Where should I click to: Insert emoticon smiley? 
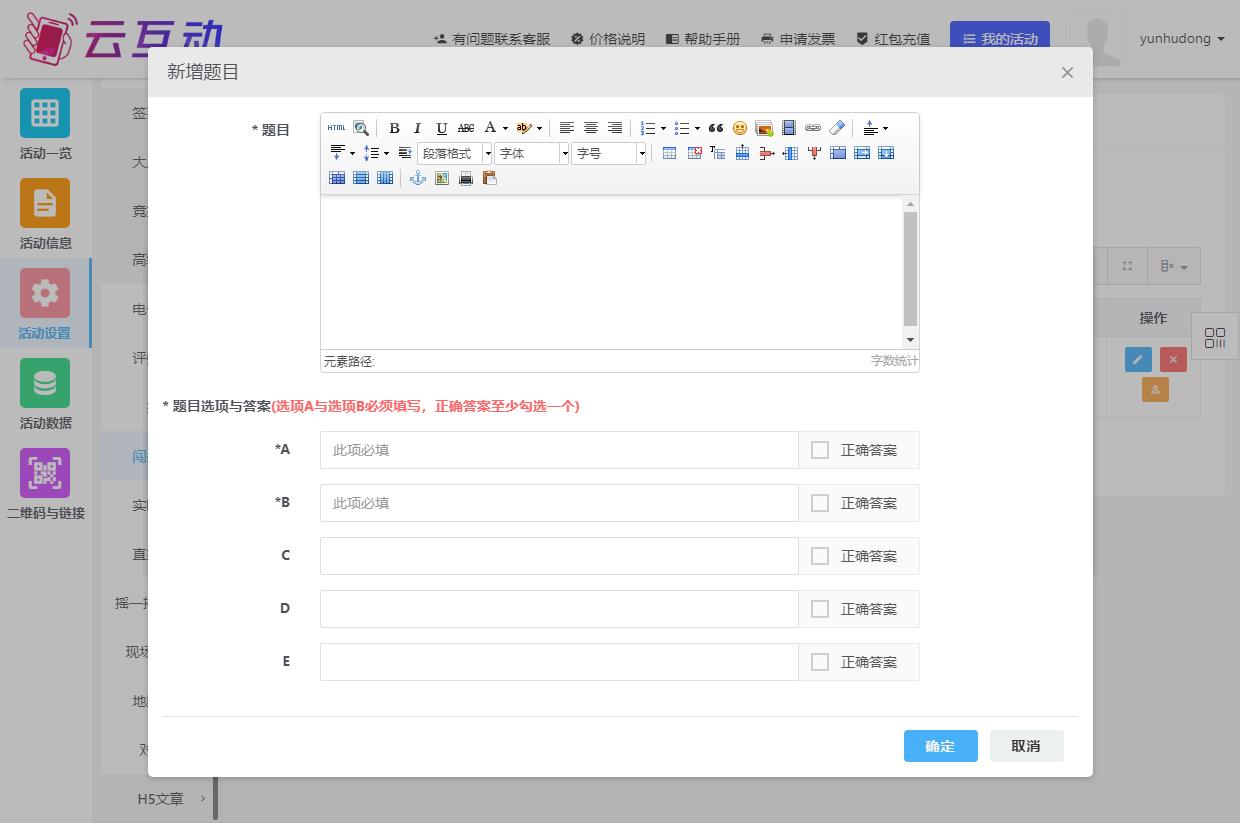(x=739, y=128)
